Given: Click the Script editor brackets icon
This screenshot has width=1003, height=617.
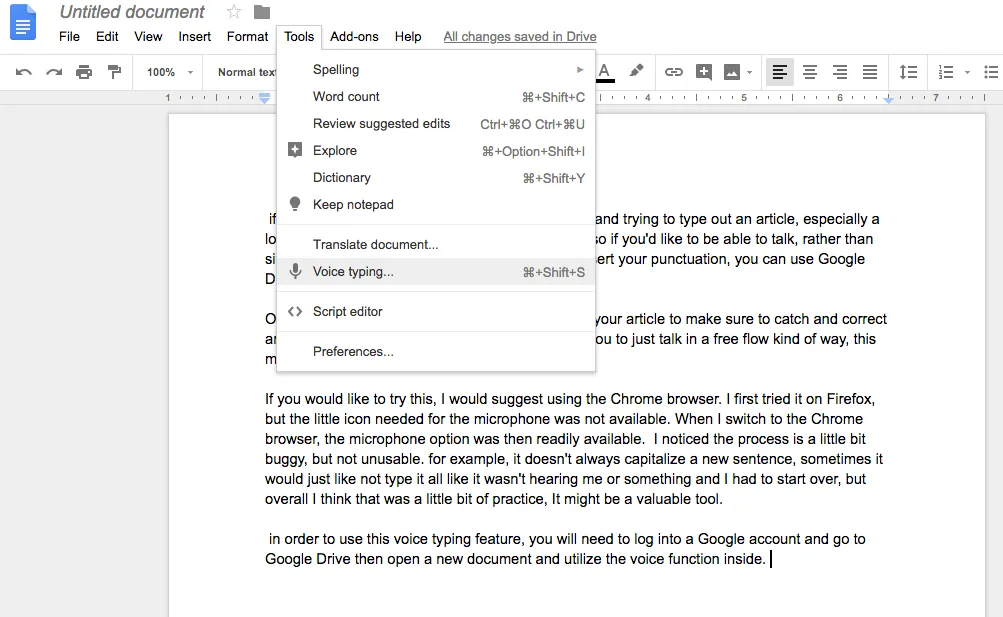Looking at the screenshot, I should tap(295, 311).
